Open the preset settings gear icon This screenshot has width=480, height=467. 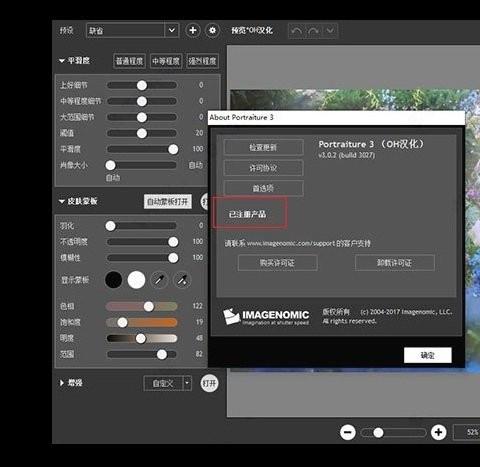click(212, 31)
